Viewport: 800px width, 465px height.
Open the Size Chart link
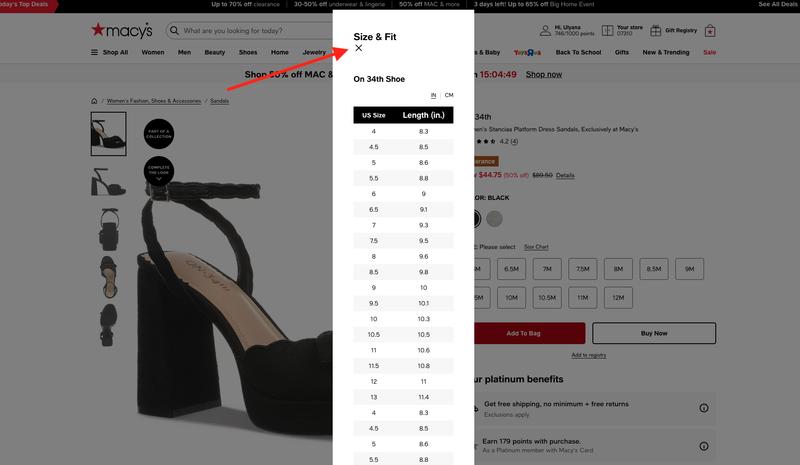click(536, 247)
